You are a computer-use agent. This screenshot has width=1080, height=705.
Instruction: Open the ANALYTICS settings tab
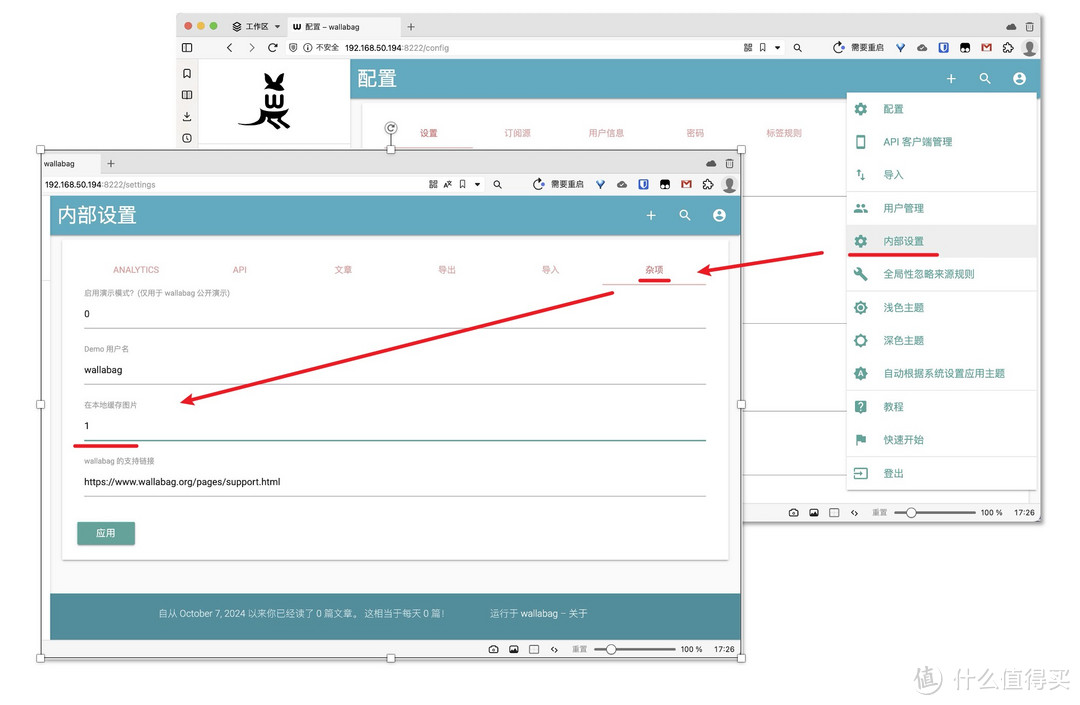136,270
